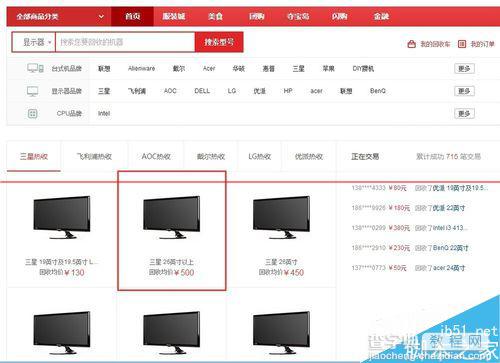Click the recycle search input field
Image resolution: width=500 pixels, height=363 pixels.
(x=125, y=42)
